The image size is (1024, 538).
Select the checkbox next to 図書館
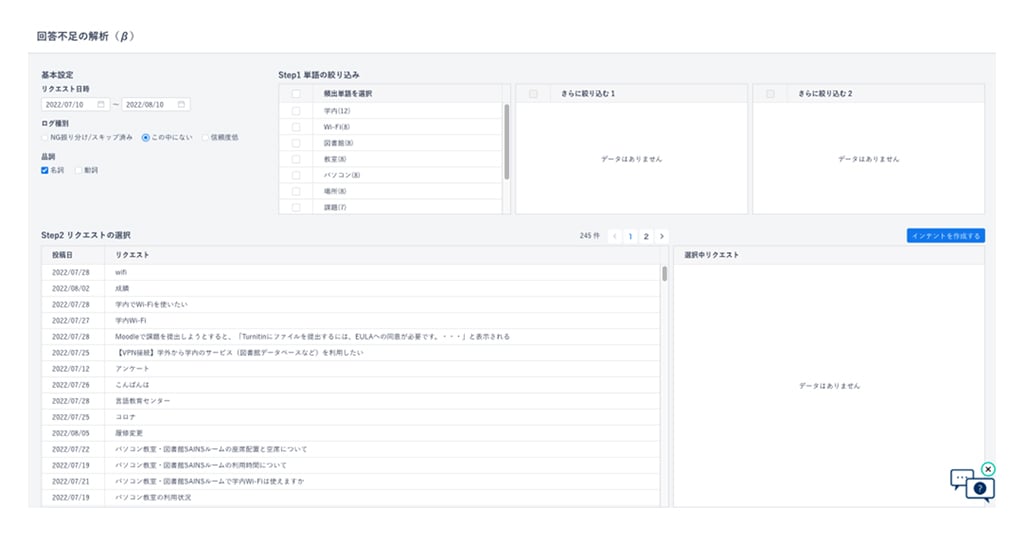295,143
